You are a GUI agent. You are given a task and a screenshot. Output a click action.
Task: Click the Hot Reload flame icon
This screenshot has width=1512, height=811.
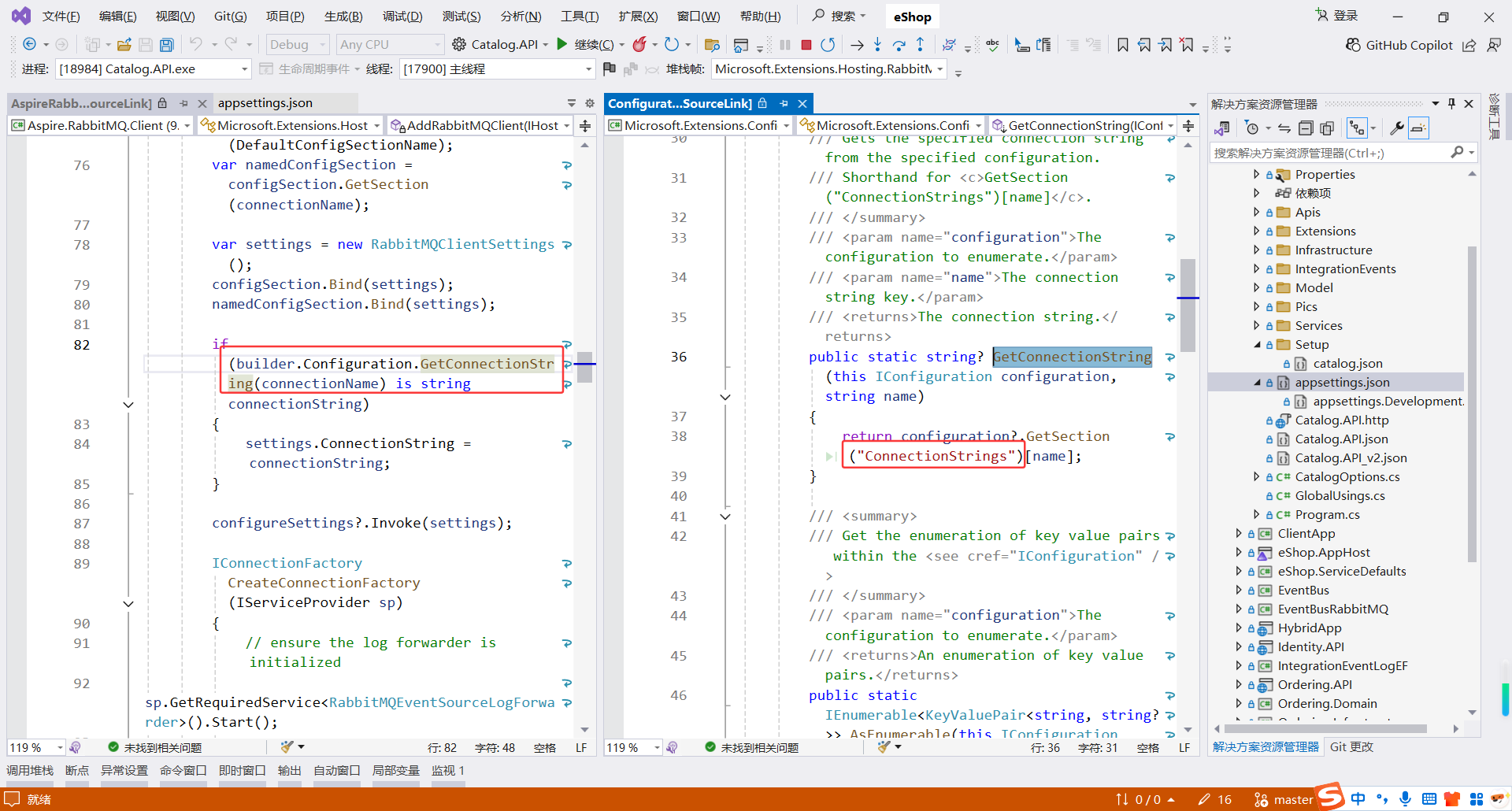639,45
